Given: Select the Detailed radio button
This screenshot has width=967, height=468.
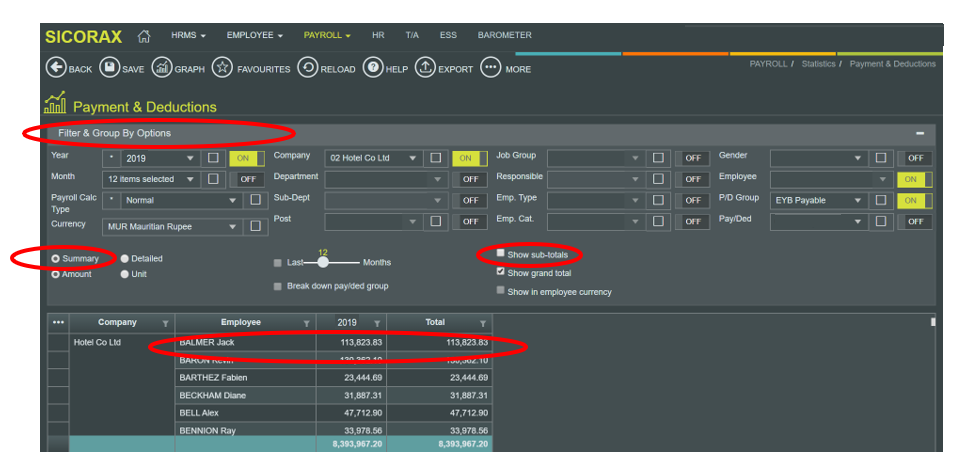Looking at the screenshot, I should pos(125,259).
